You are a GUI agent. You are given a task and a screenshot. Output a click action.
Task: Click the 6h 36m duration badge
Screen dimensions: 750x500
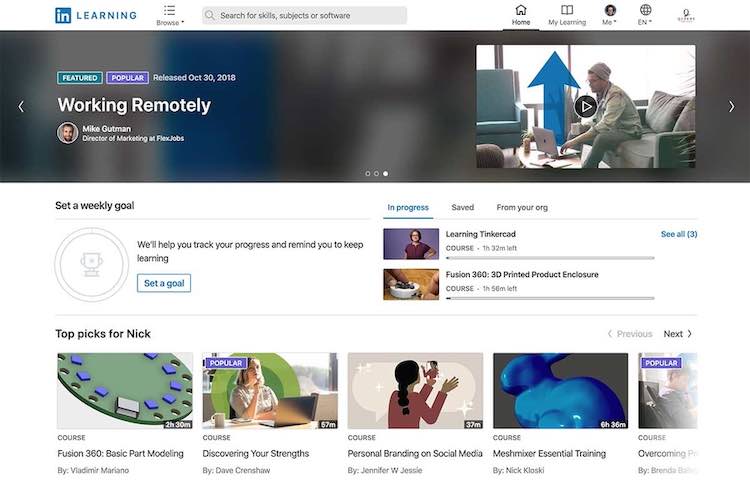point(613,424)
